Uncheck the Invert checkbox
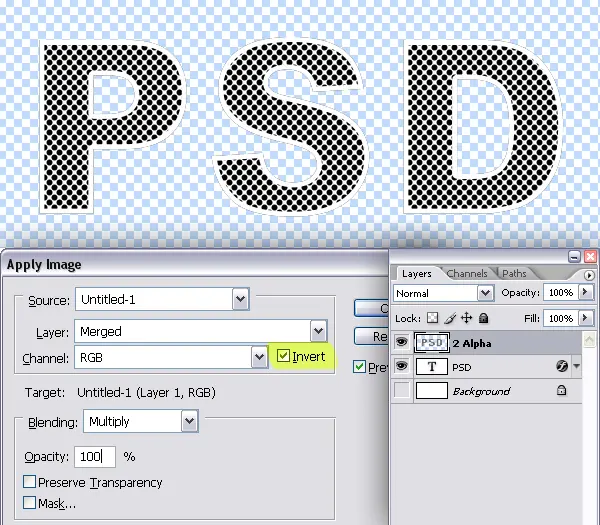Screen dimensions: 600x525 coord(283,356)
